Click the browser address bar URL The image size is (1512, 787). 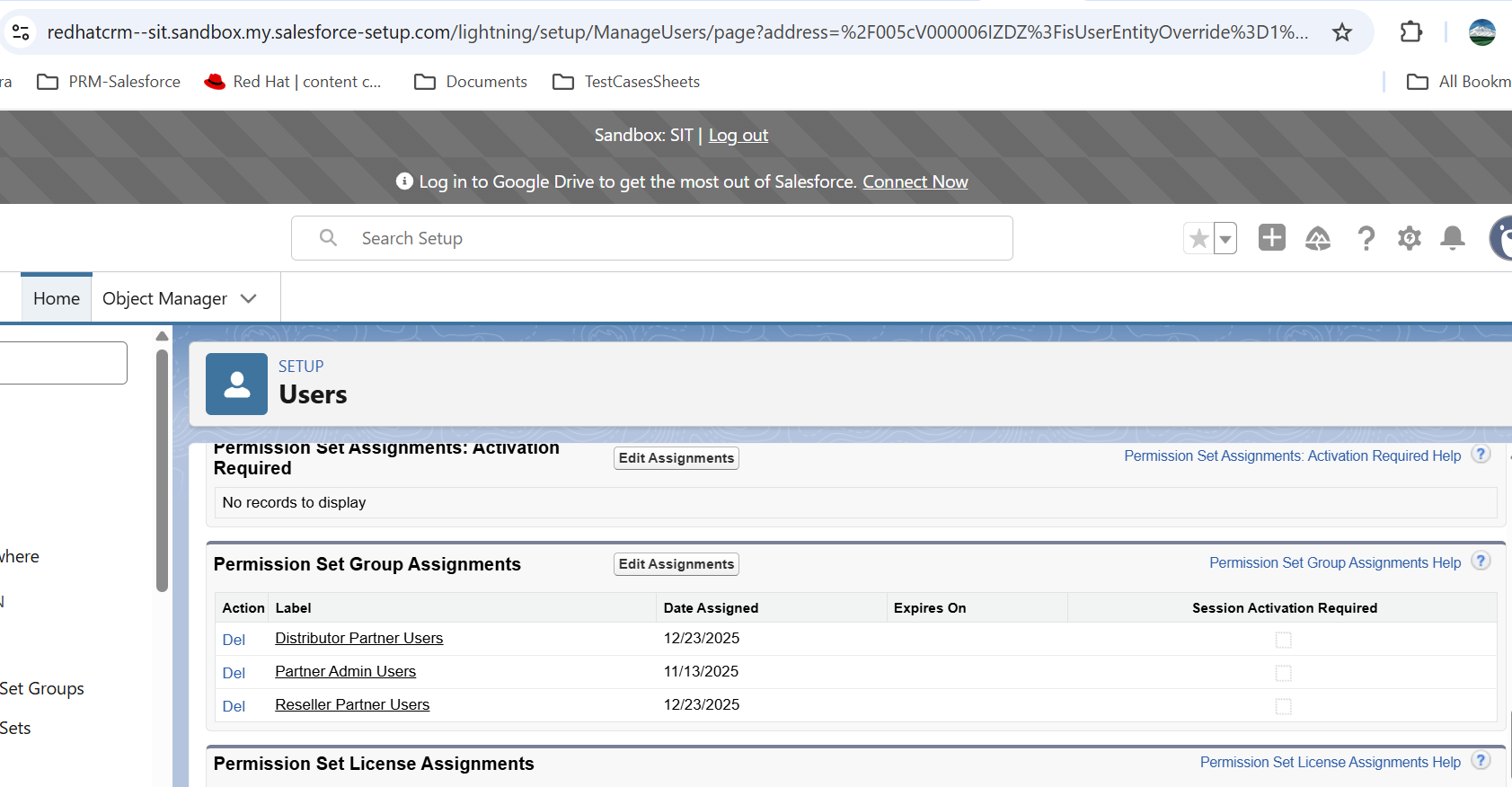pyautogui.click(x=677, y=32)
